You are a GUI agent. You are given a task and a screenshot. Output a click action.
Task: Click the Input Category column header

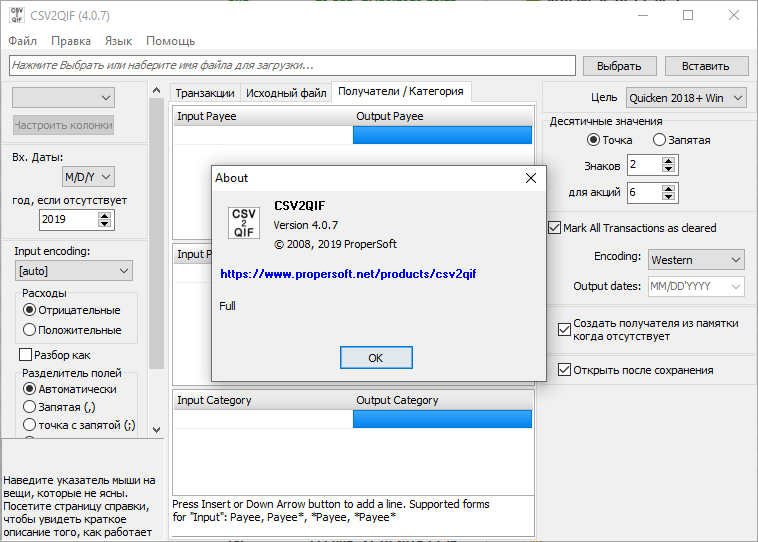point(263,400)
